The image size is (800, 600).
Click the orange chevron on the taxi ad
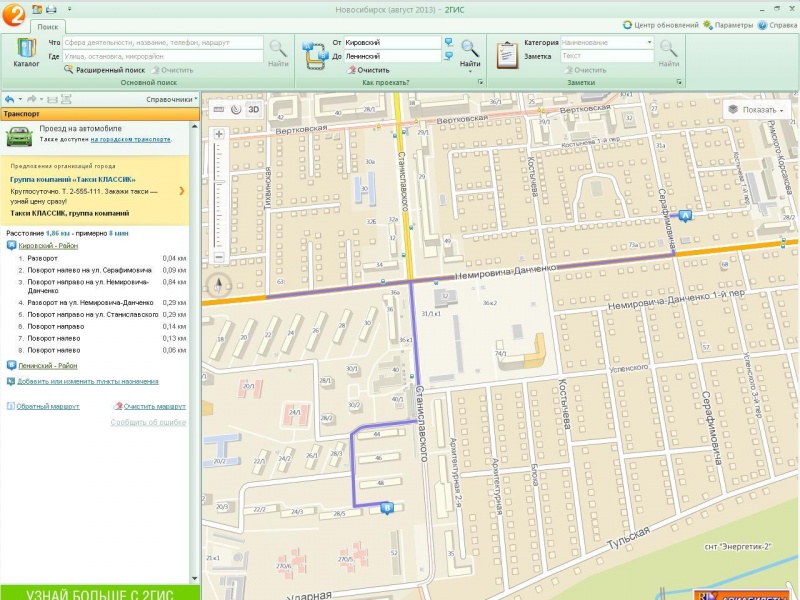coord(182,191)
